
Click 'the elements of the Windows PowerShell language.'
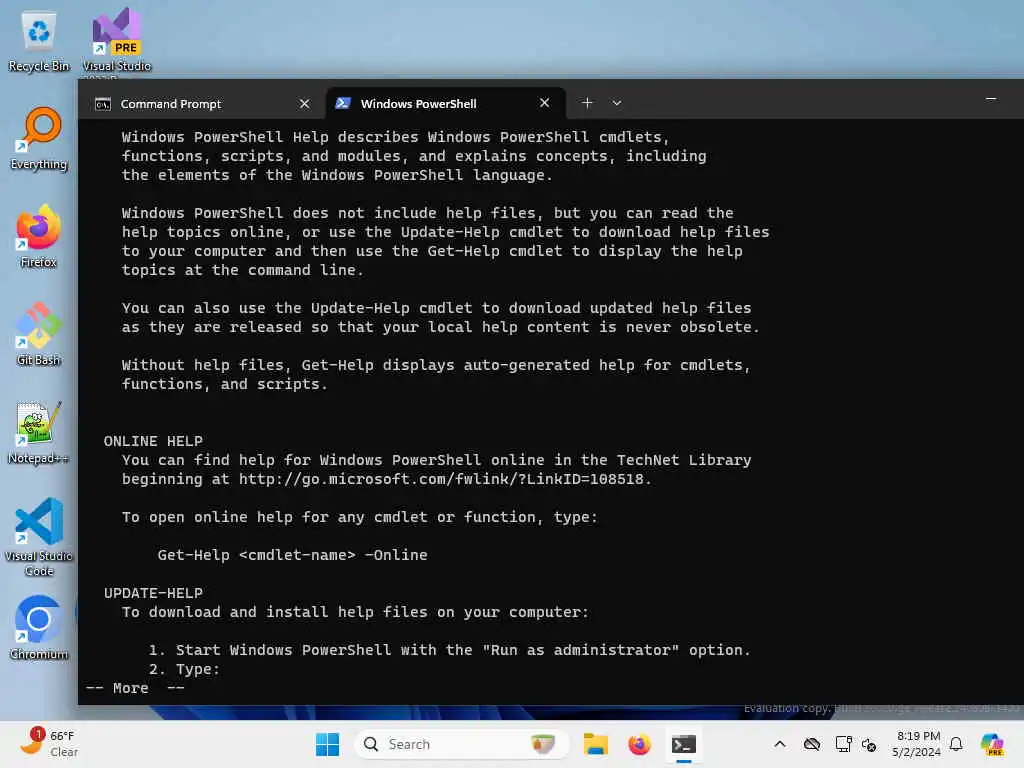[337, 175]
